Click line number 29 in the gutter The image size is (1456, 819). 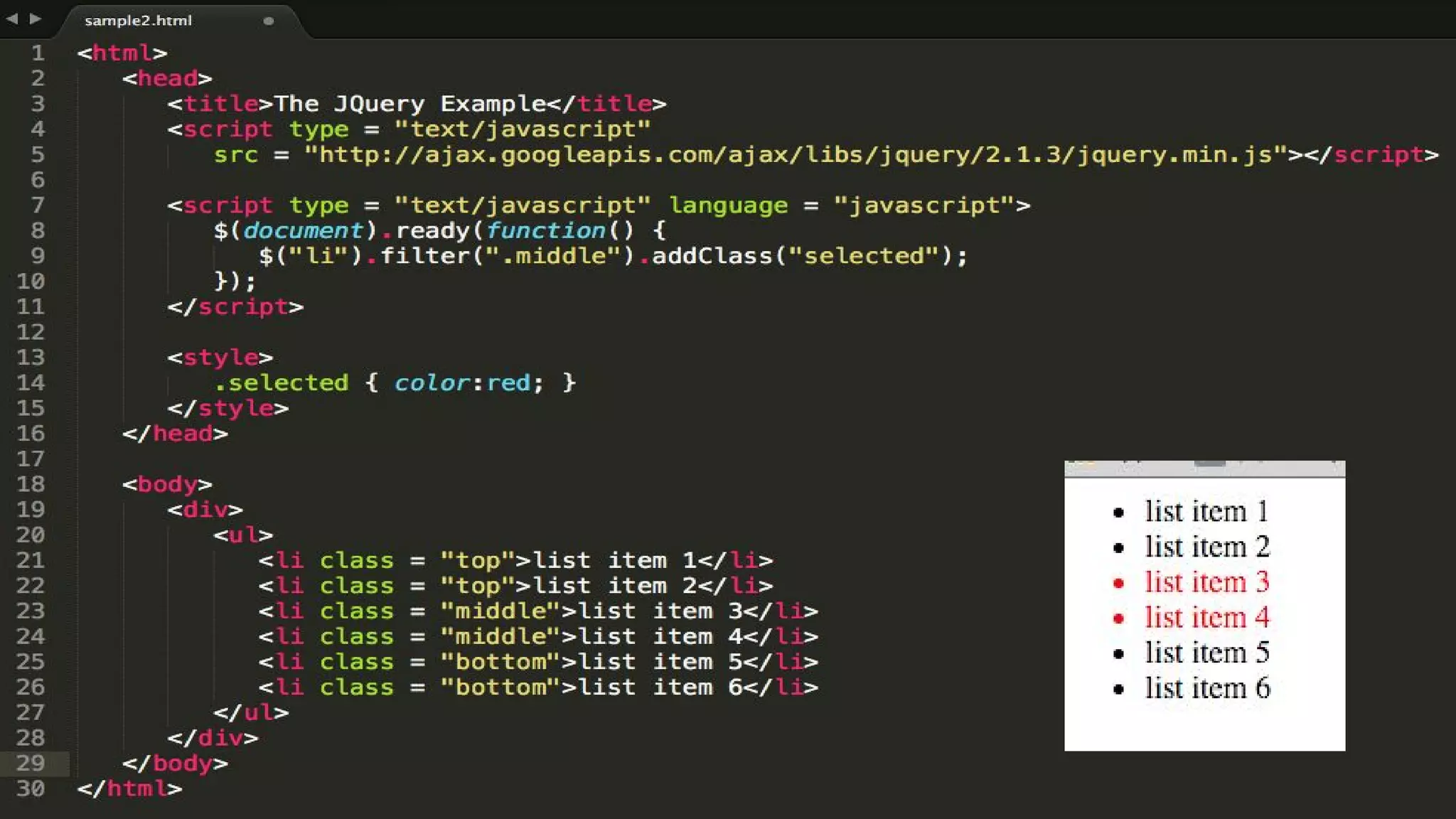[x=31, y=763]
